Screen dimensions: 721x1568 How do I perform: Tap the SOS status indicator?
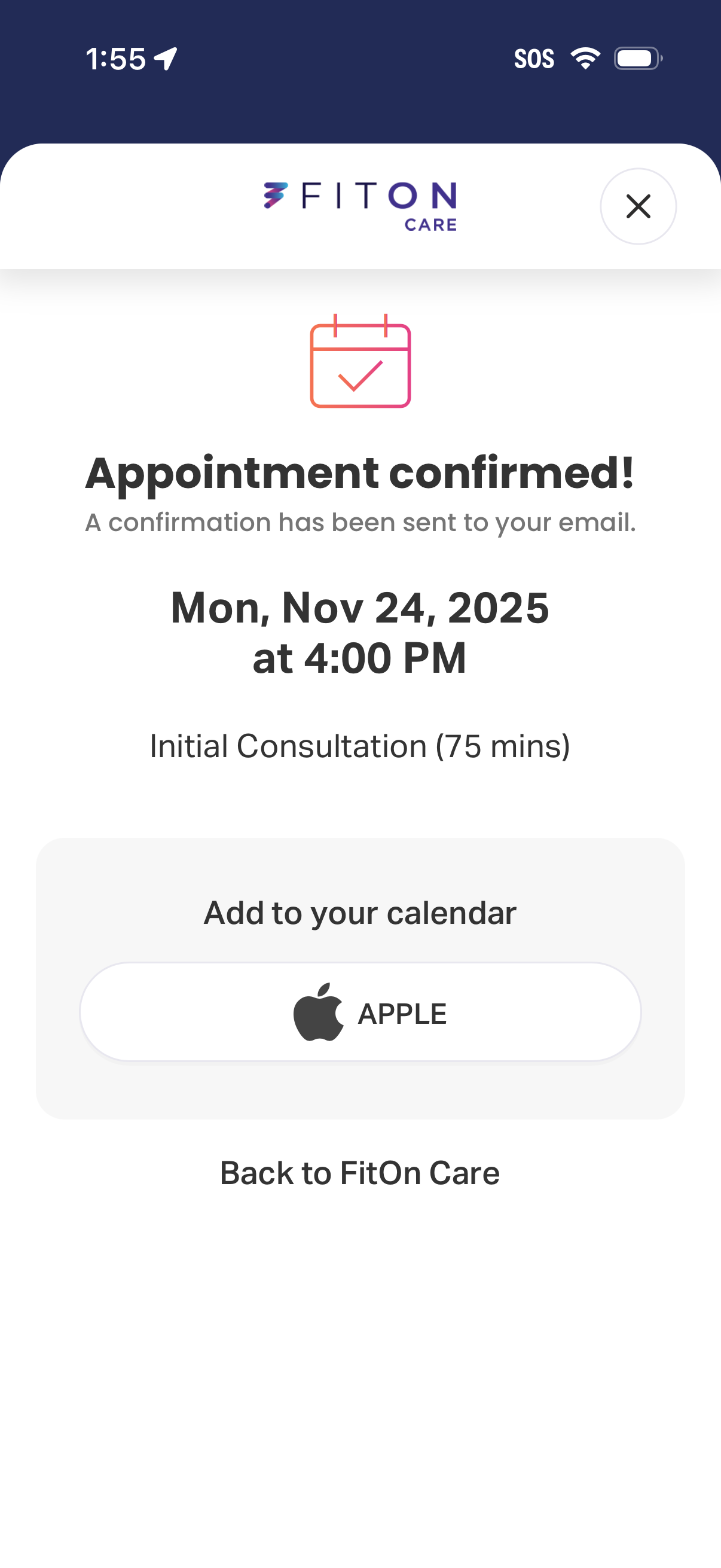point(534,59)
